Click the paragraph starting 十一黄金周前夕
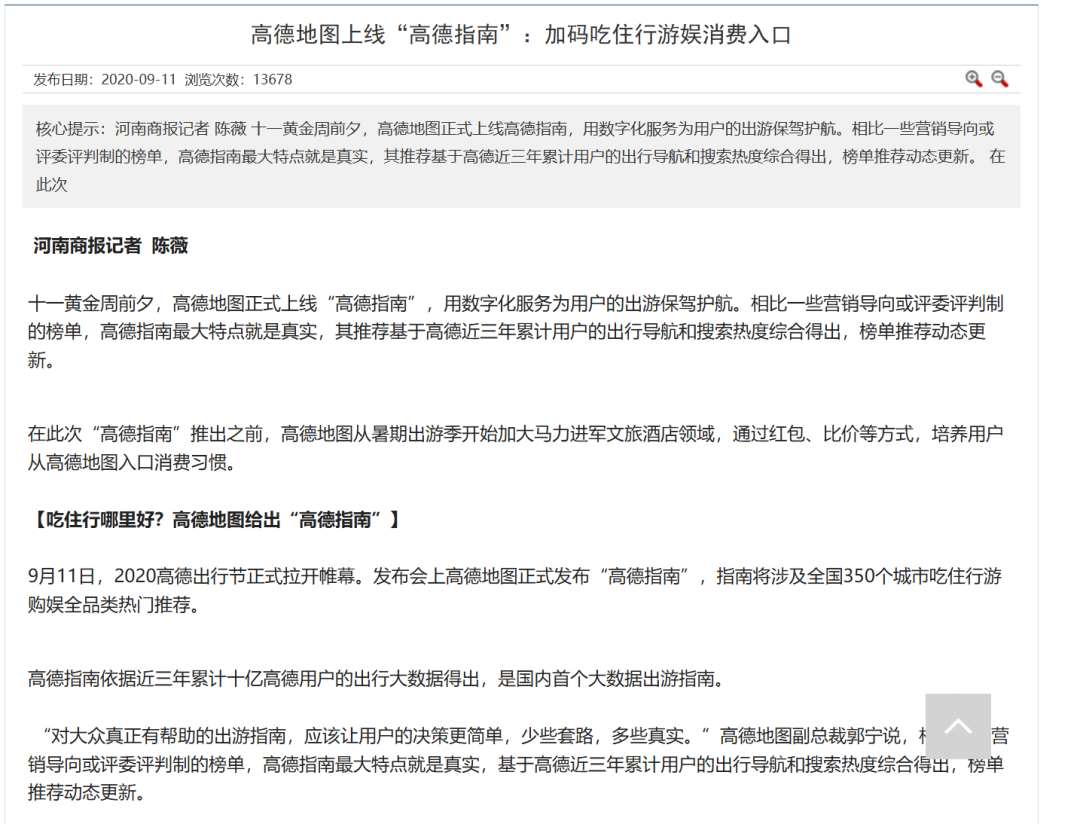The height and width of the screenshot is (824, 1080). (x=515, y=331)
